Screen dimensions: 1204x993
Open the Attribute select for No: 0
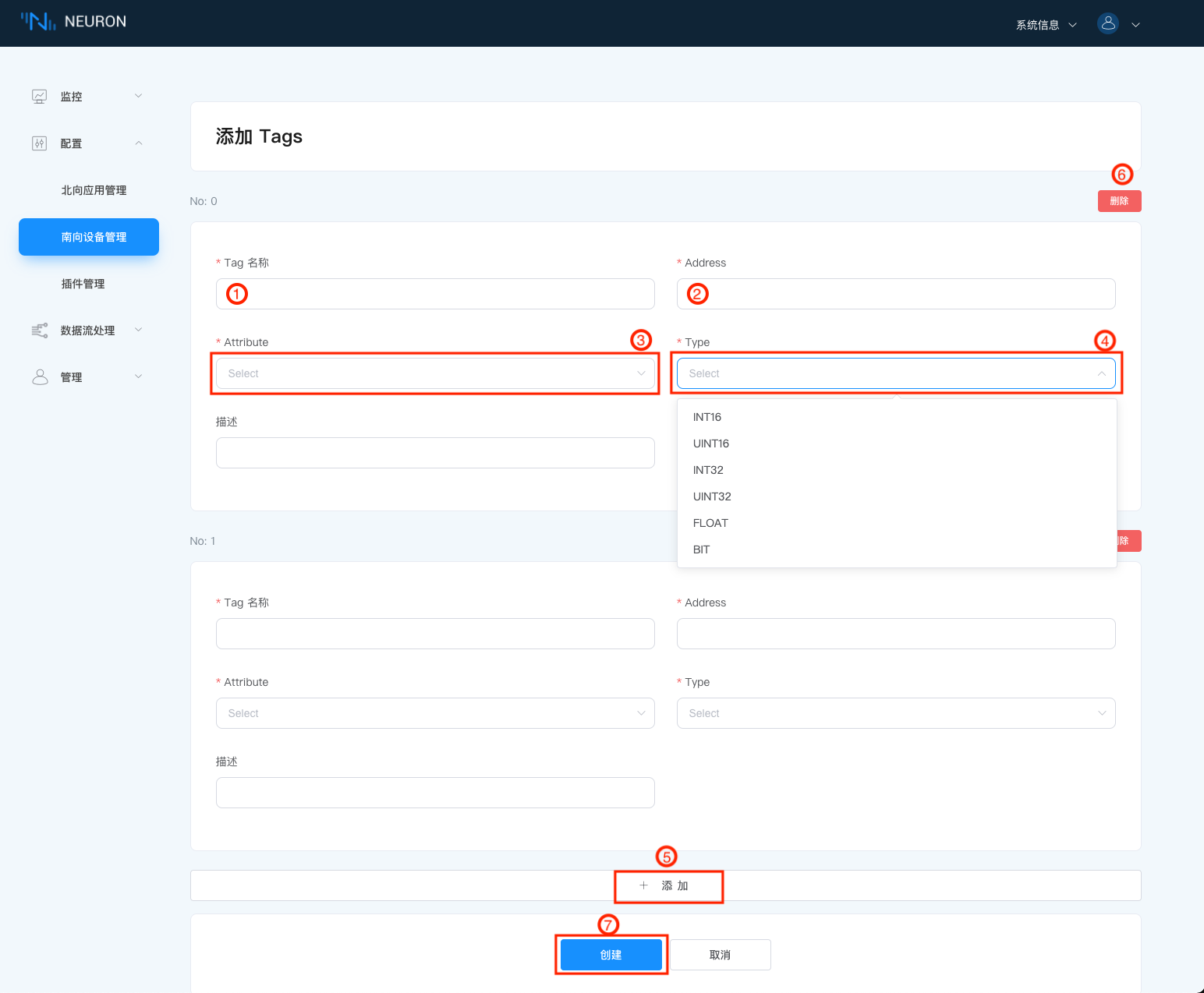point(435,373)
